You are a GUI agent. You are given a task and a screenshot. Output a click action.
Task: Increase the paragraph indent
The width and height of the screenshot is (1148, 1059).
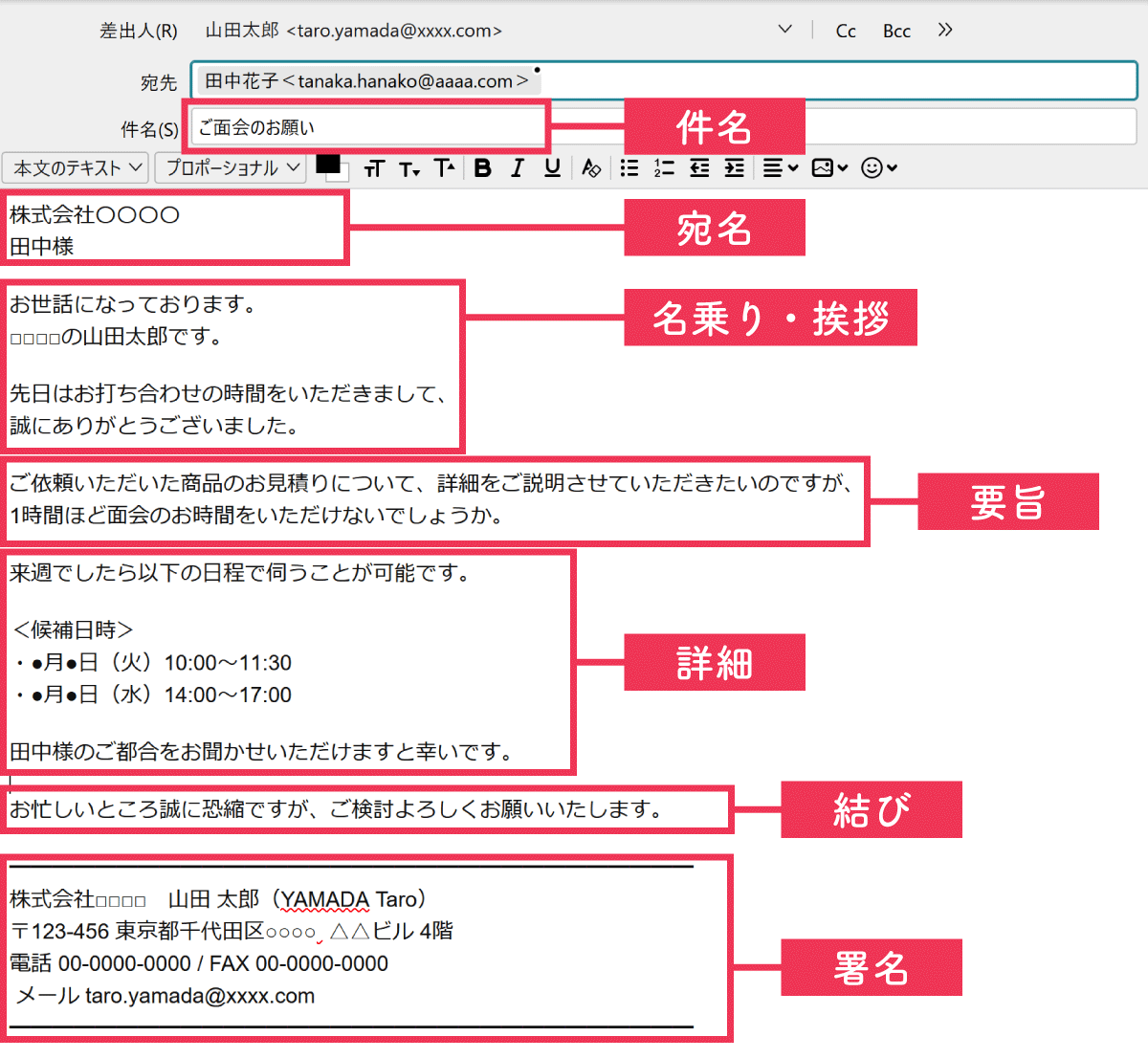[x=734, y=167]
